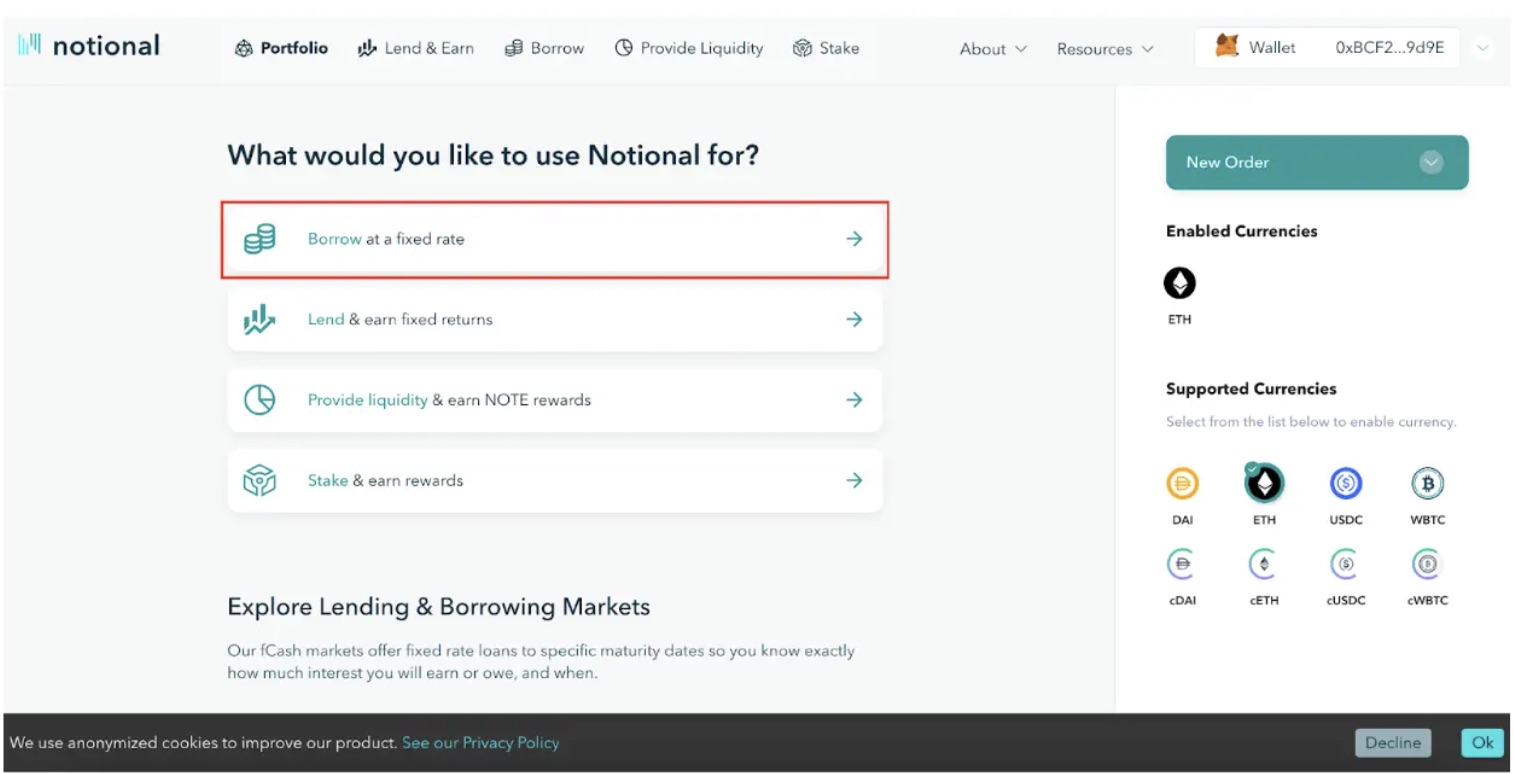1514x774 pixels.
Task: Select the WBTC currency icon
Action: point(1427,484)
